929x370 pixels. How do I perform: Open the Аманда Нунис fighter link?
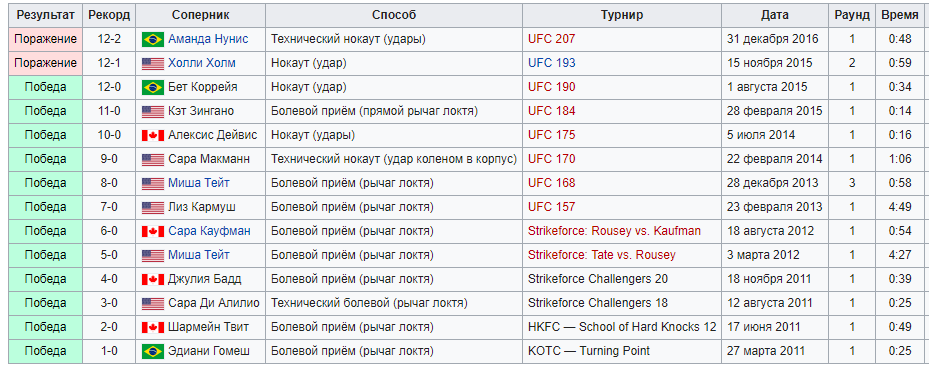[208, 39]
